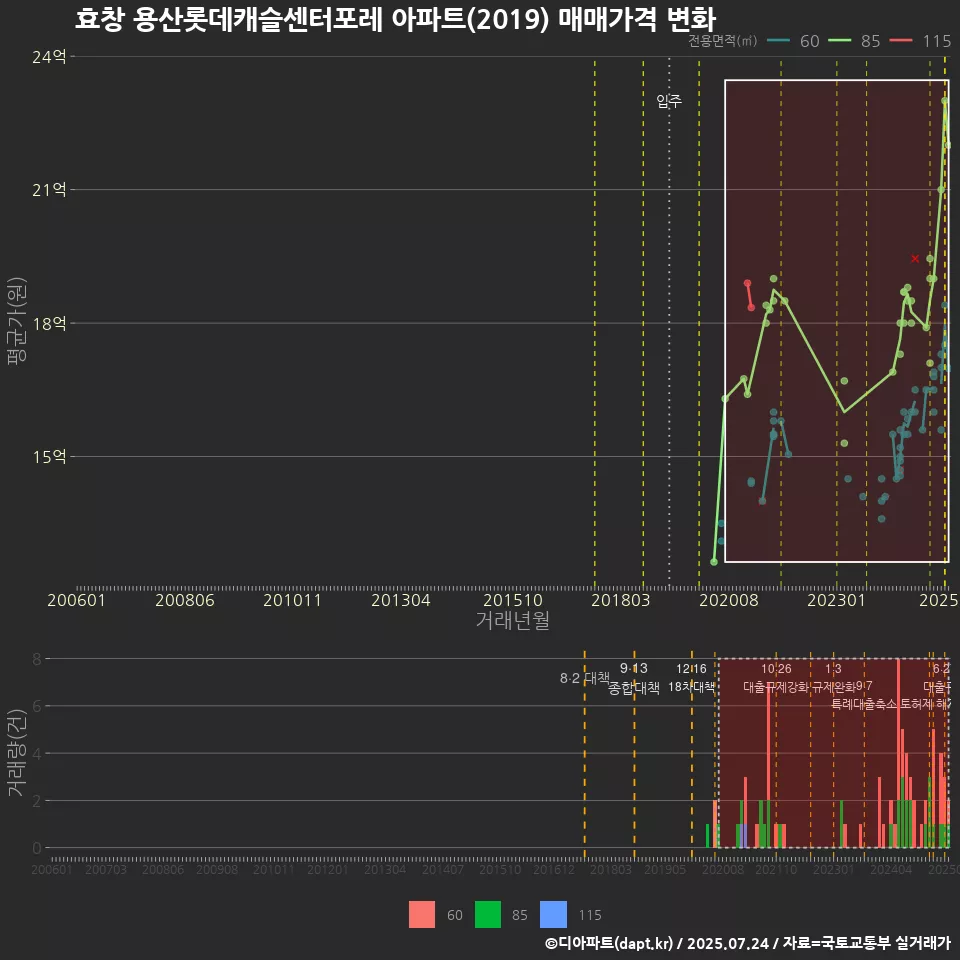
Task: Click the 200908 label on the volume chart axis
Action: tap(217, 869)
